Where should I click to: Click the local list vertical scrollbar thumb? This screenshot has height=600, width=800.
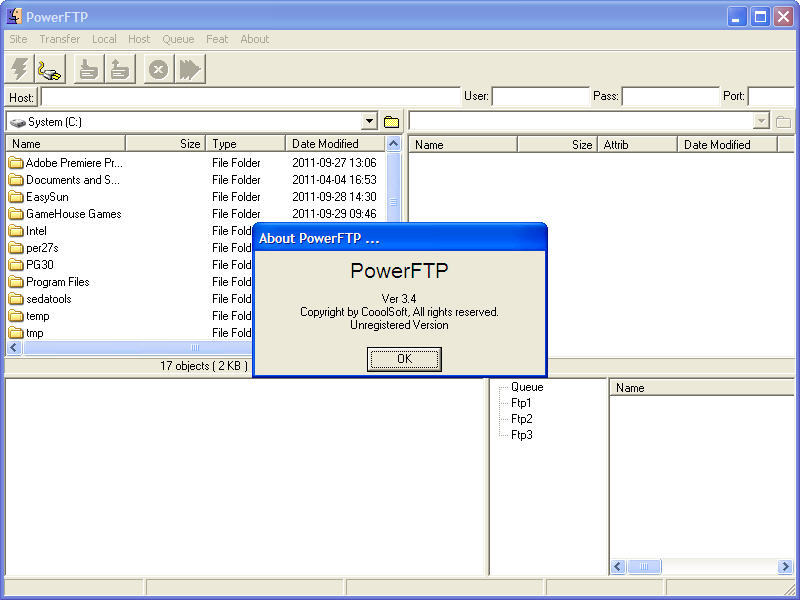click(393, 187)
